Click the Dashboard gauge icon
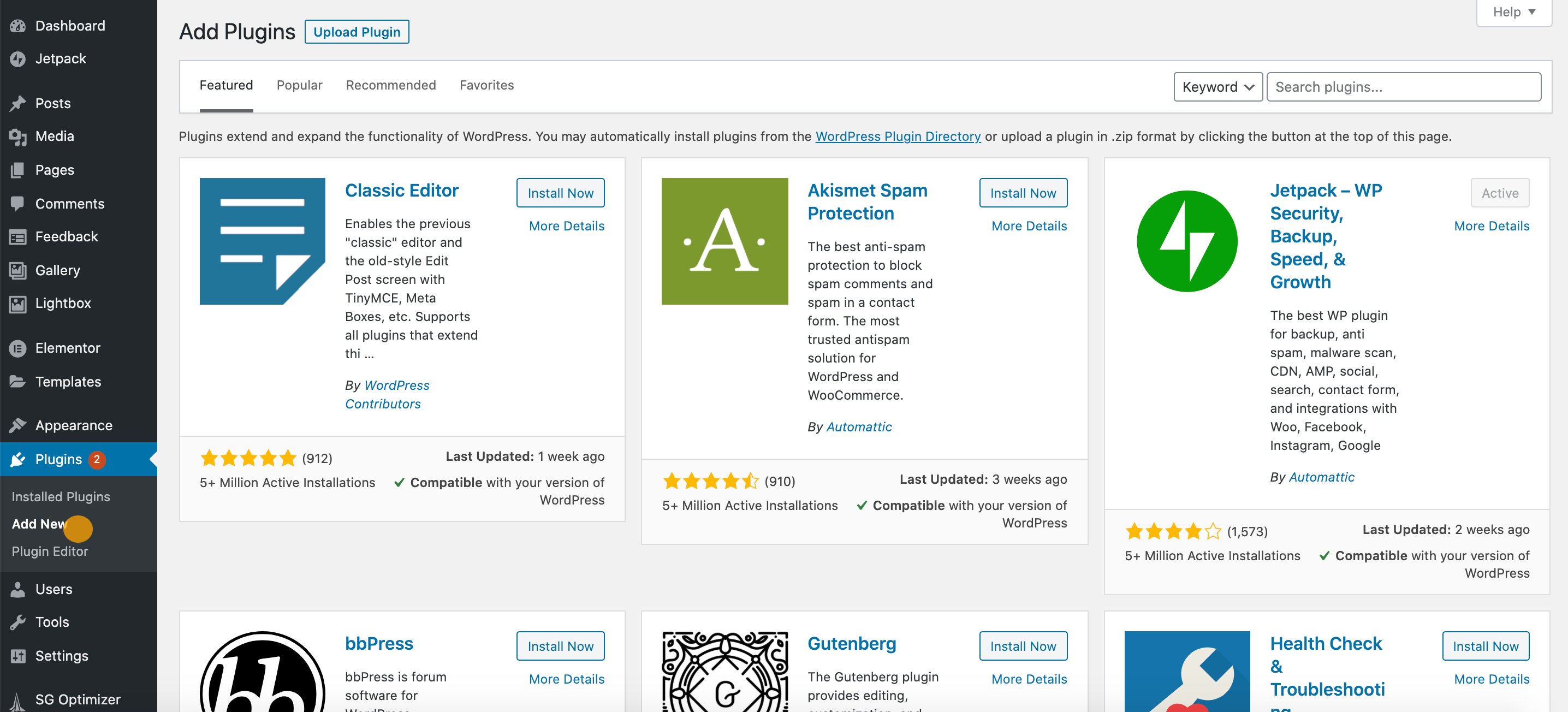This screenshot has height=712, width=1568. pos(17,26)
